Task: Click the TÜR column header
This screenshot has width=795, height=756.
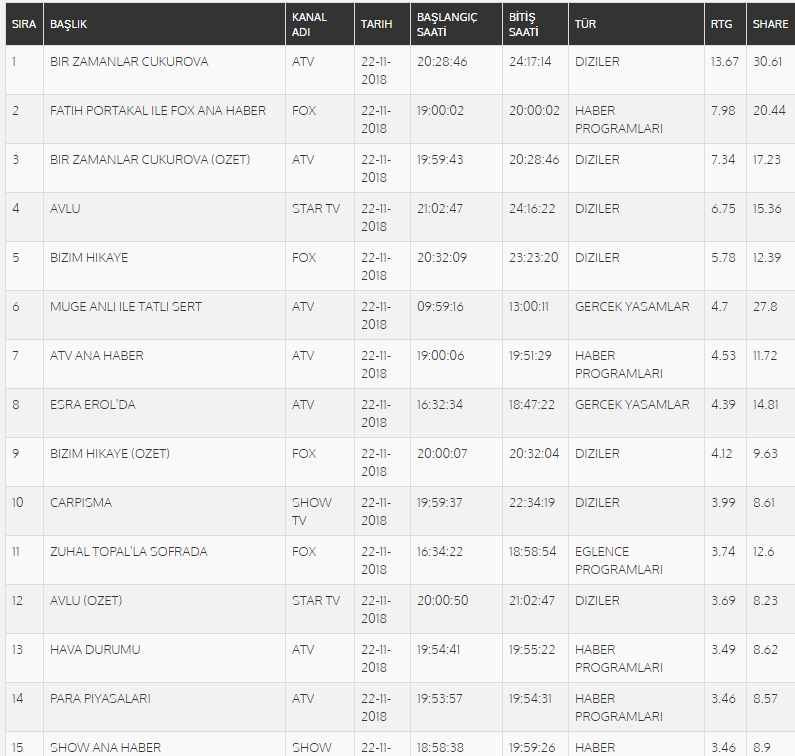Action: click(585, 24)
